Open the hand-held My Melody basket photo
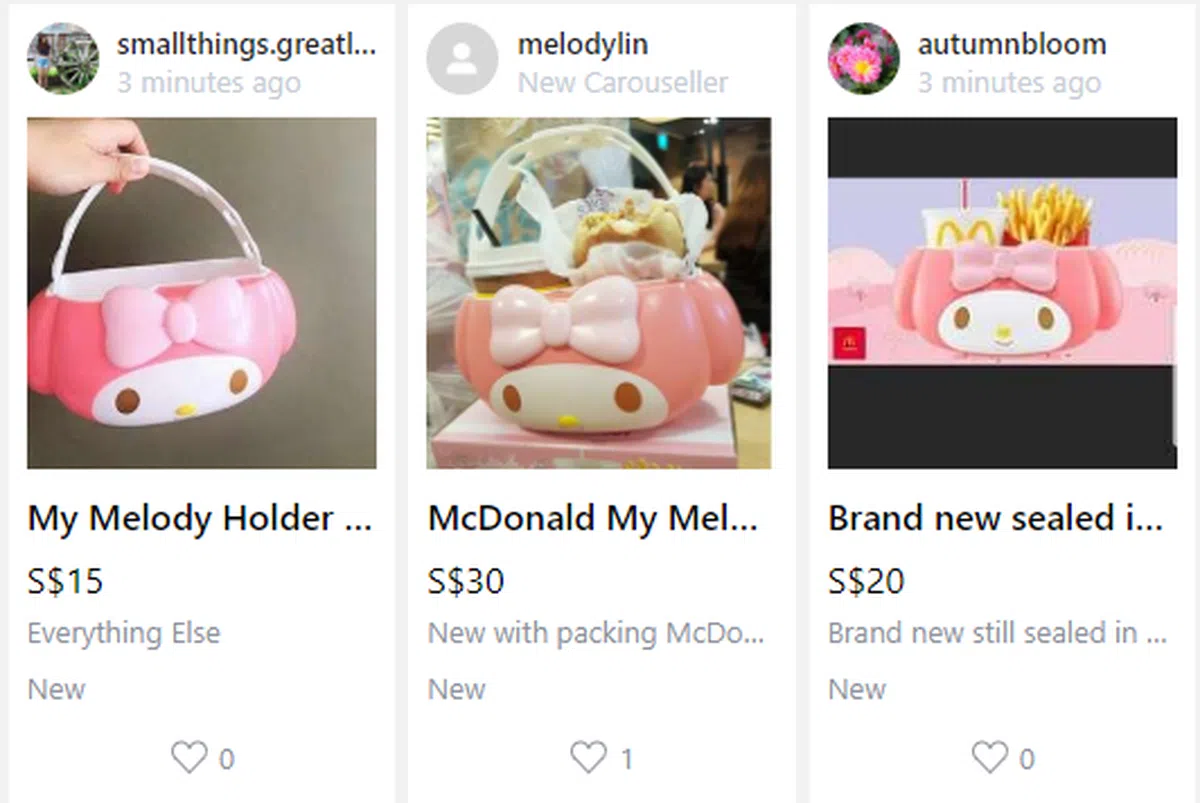 (x=202, y=293)
